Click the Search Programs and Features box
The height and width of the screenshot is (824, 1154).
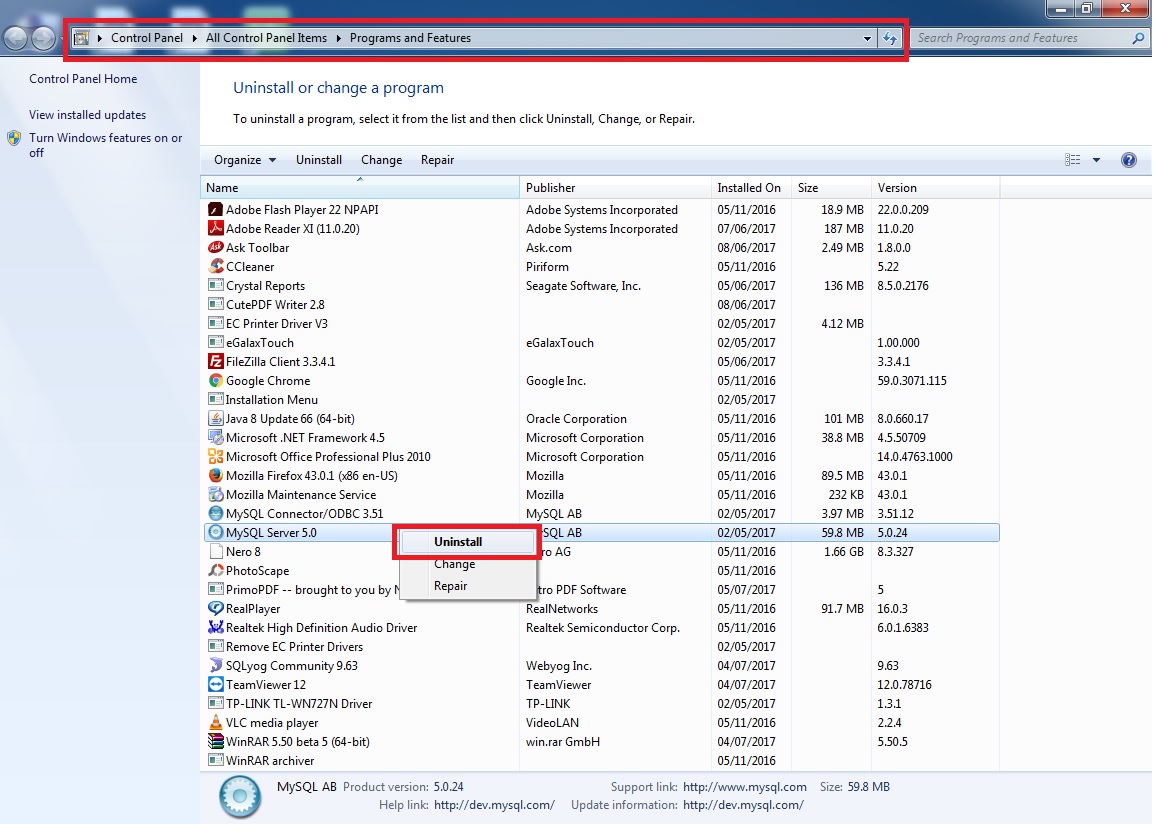(1022, 39)
